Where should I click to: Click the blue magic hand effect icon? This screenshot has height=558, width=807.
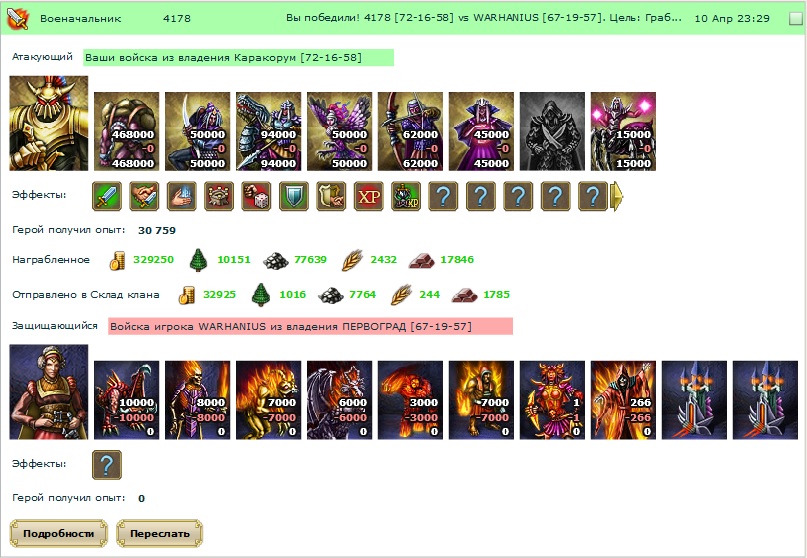pyautogui.click(x=182, y=196)
